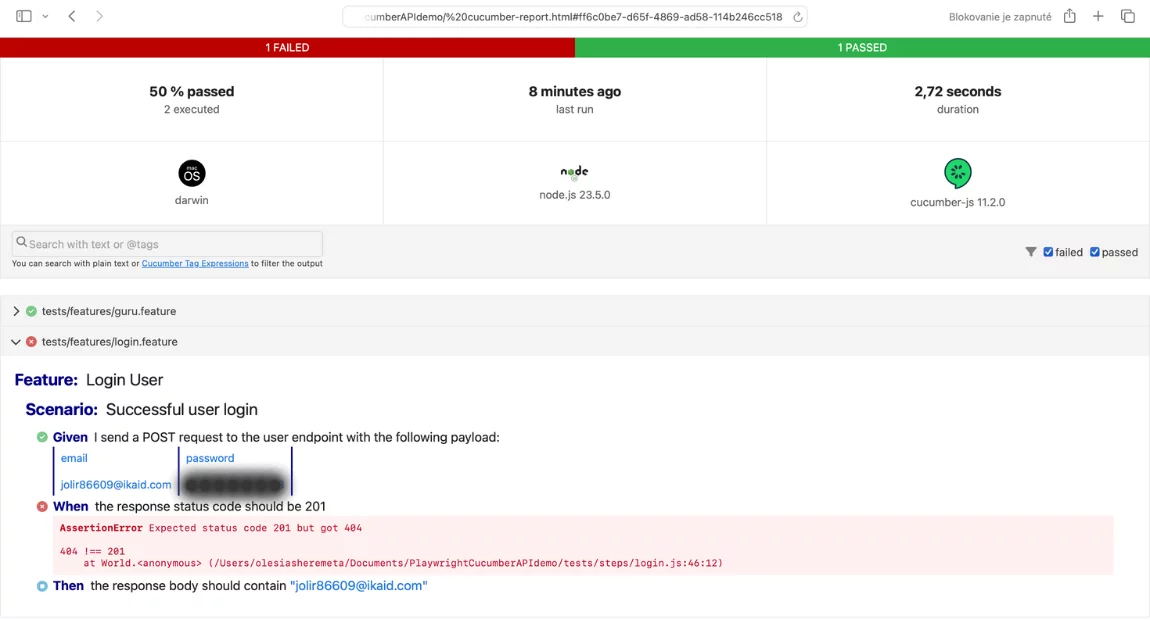
Task: Uncheck the passed filter checkbox
Action: pos(1094,252)
